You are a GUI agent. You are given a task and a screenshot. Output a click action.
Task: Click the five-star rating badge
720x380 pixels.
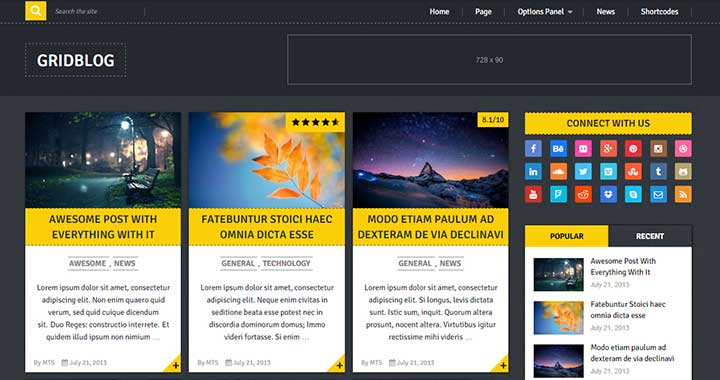[x=315, y=122]
